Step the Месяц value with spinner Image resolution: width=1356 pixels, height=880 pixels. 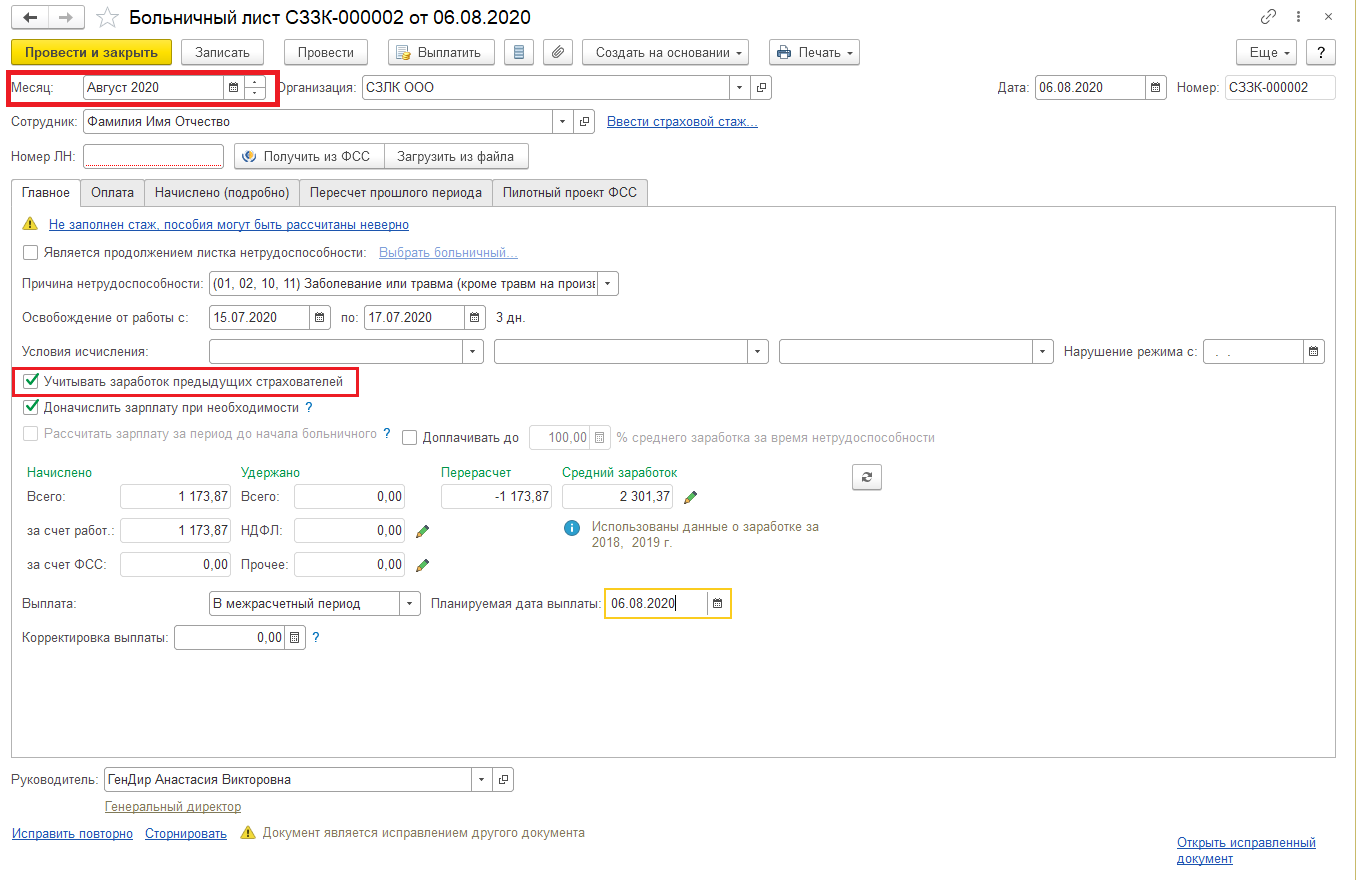255,88
